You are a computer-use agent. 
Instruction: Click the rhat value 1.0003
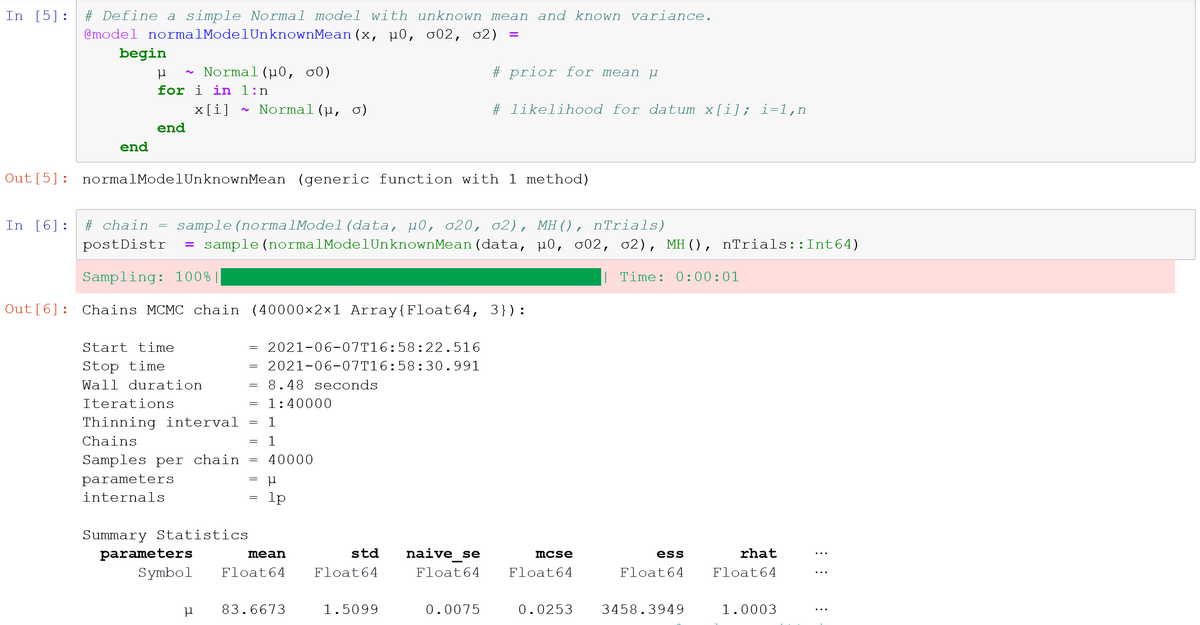click(749, 609)
